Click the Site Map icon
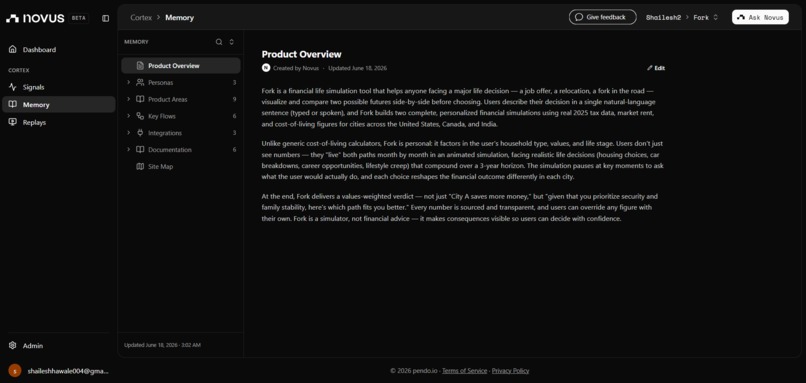Image resolution: width=806 pixels, height=383 pixels. coord(140,167)
